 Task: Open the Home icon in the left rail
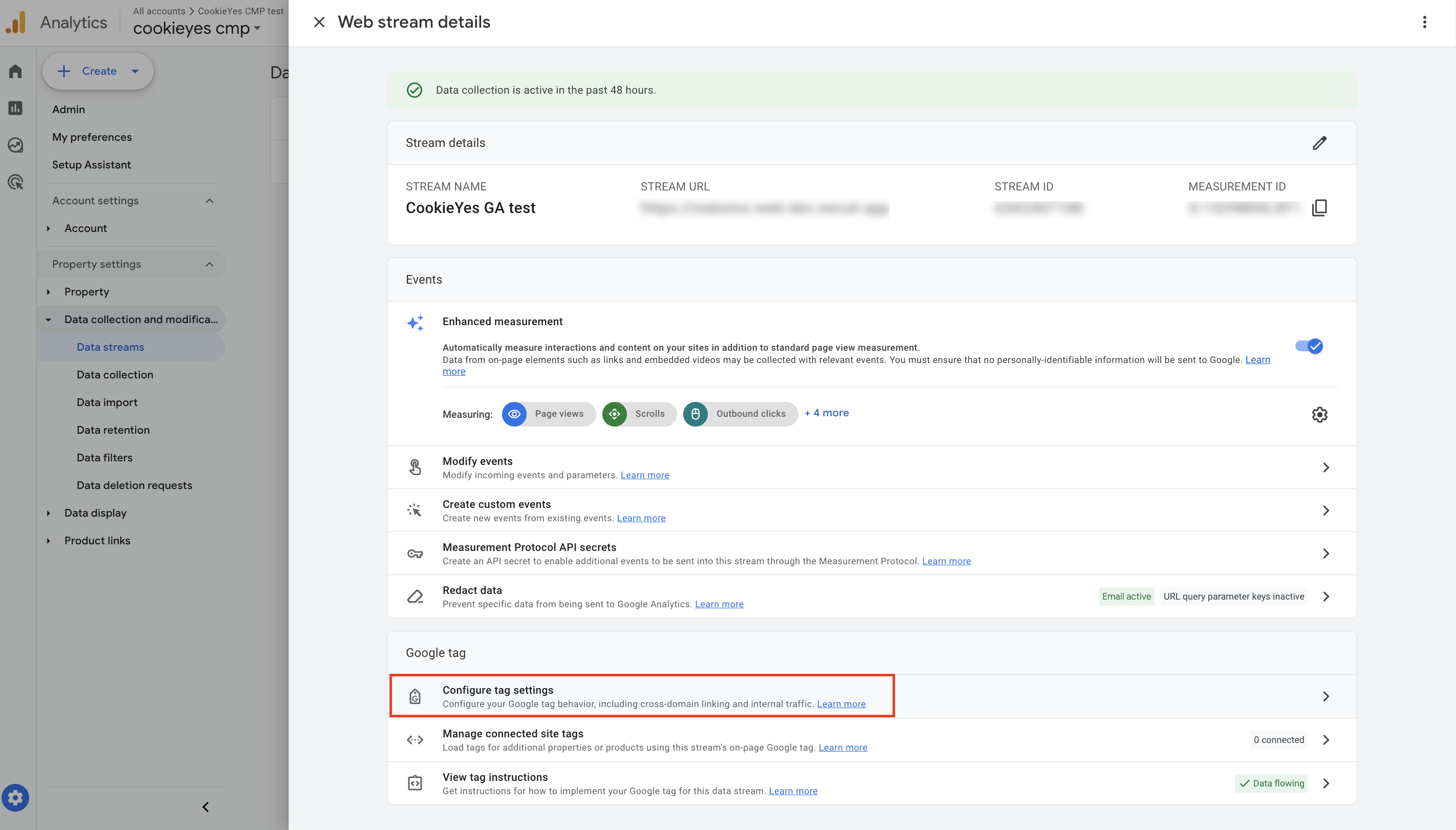15,71
